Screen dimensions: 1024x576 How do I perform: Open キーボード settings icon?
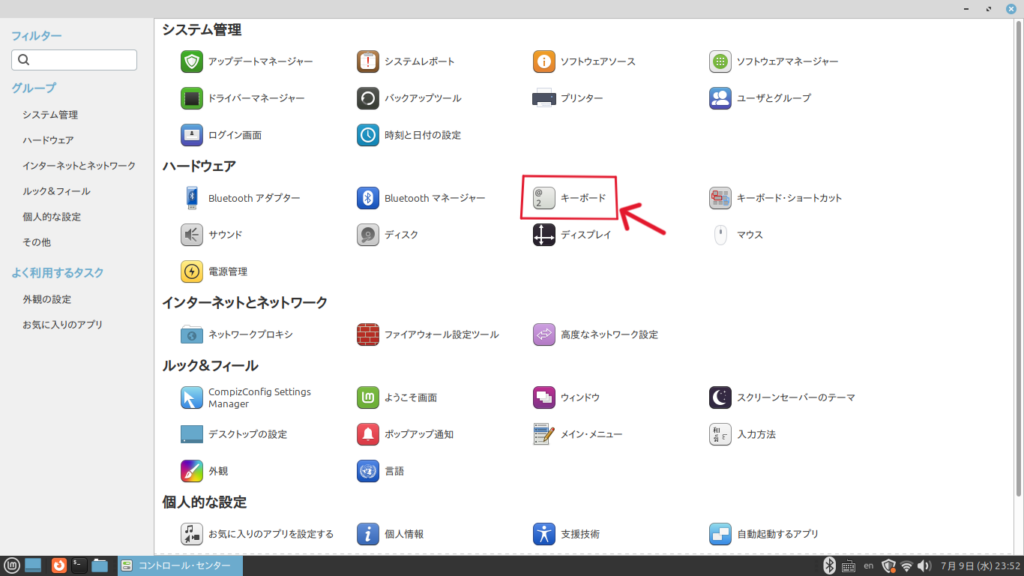(544, 198)
